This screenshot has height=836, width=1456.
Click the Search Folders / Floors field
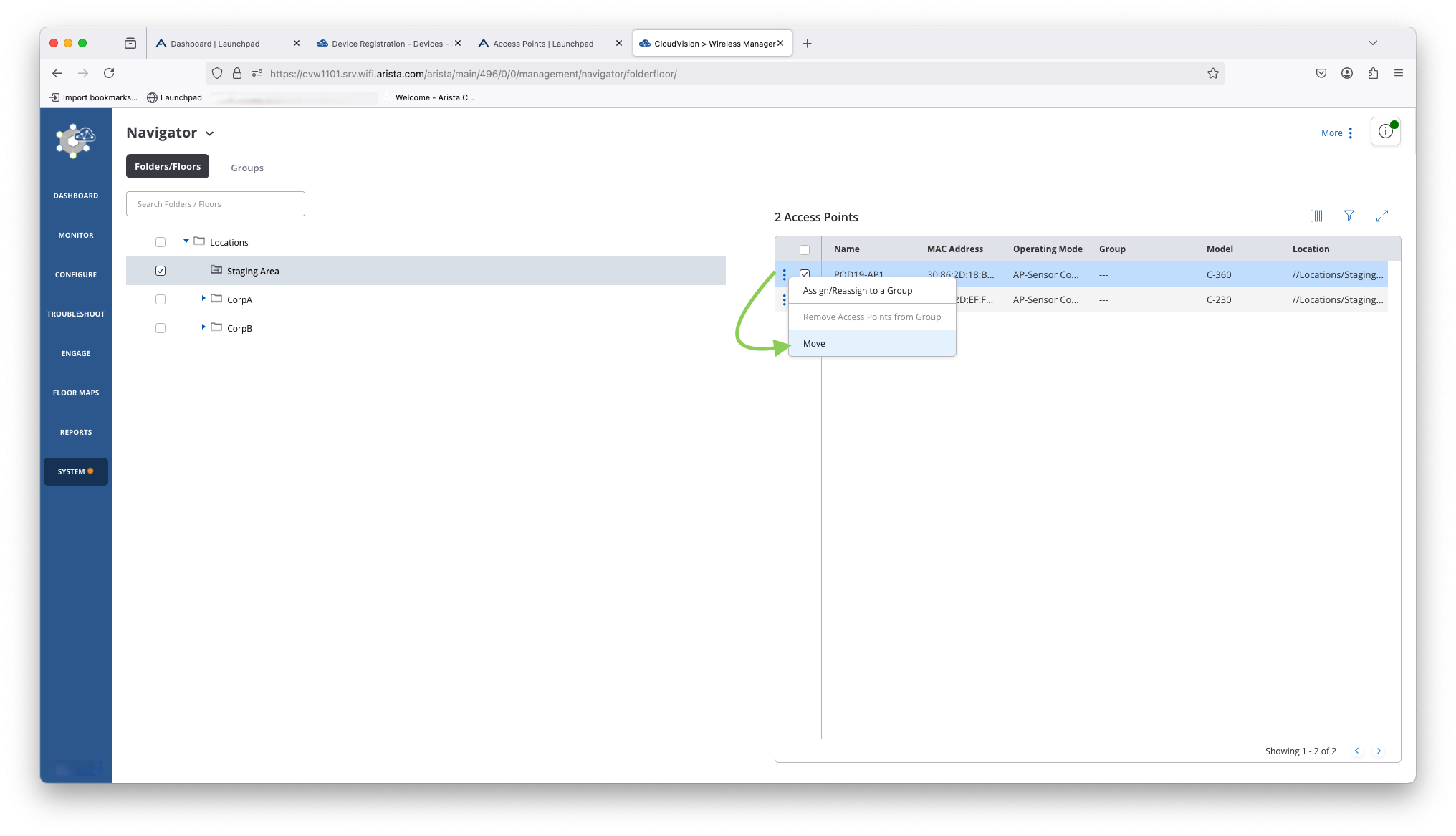(x=215, y=204)
